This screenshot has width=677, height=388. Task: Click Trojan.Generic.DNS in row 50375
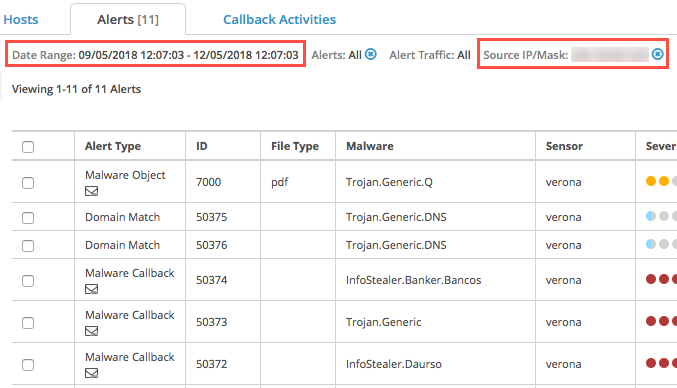pos(396,217)
